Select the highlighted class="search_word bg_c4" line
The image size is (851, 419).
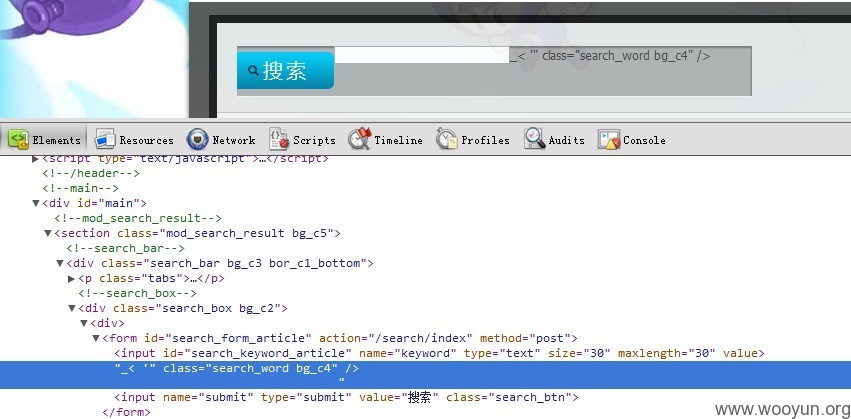426,375
